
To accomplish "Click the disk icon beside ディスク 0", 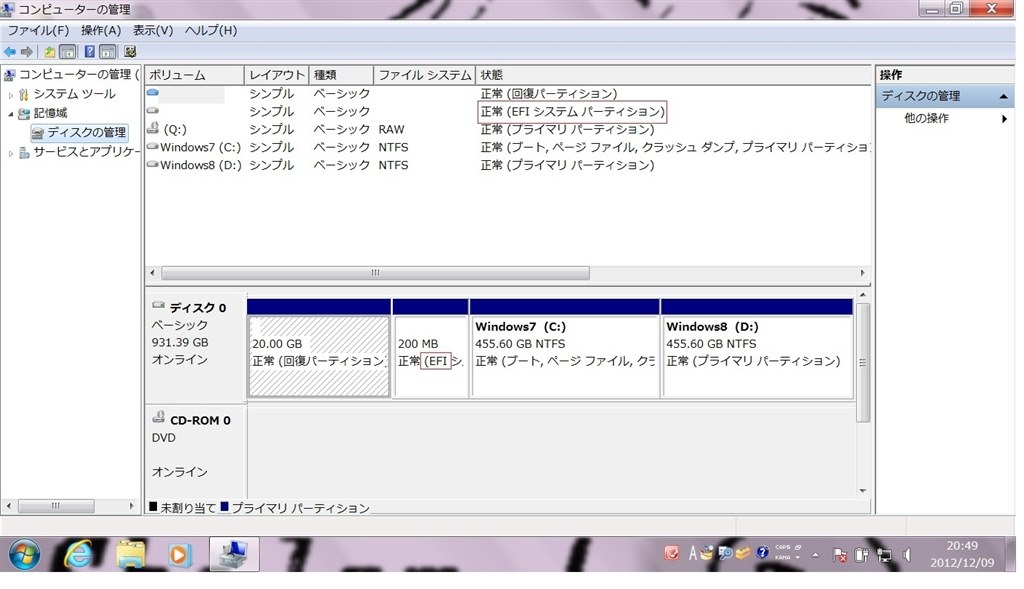I will [159, 305].
